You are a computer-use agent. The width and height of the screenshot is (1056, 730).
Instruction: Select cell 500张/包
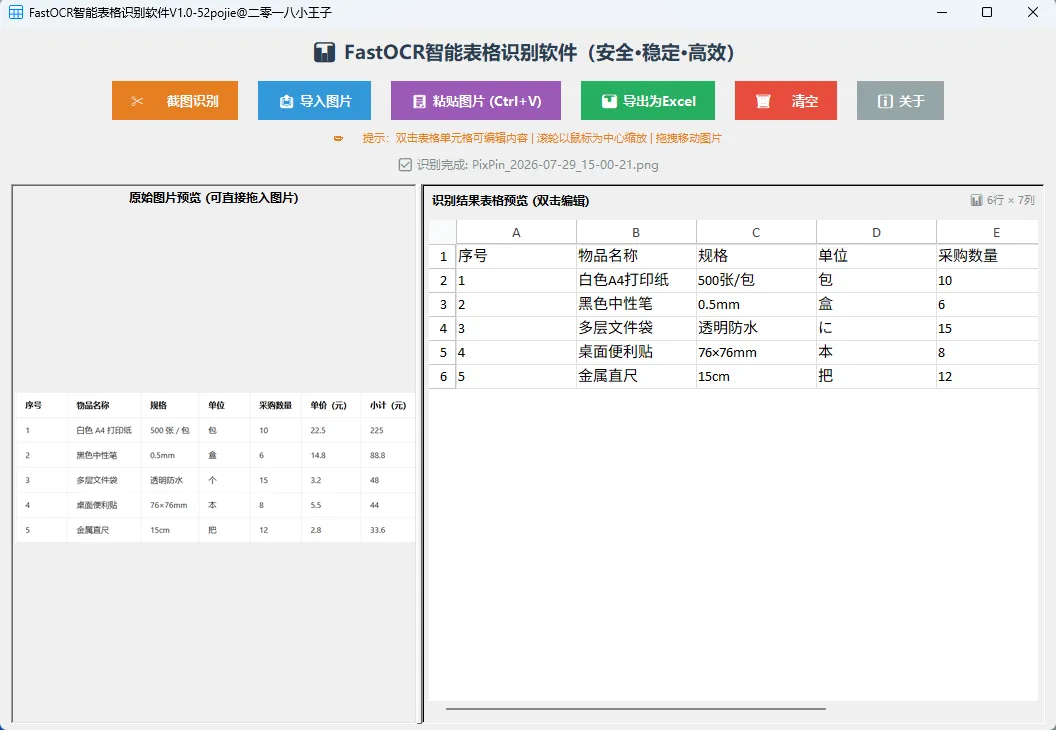(x=756, y=281)
